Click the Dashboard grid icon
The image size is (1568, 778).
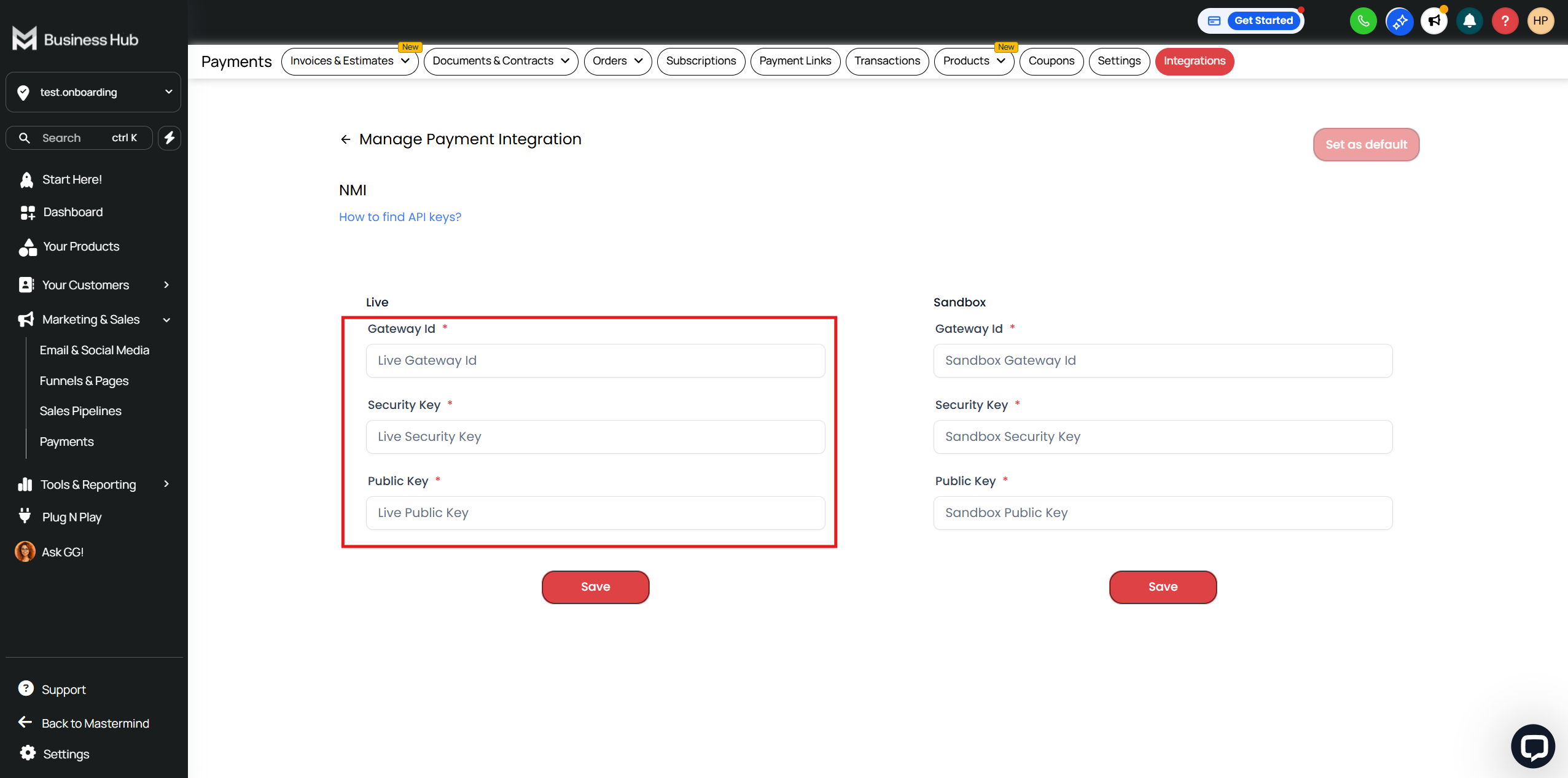tap(28, 212)
